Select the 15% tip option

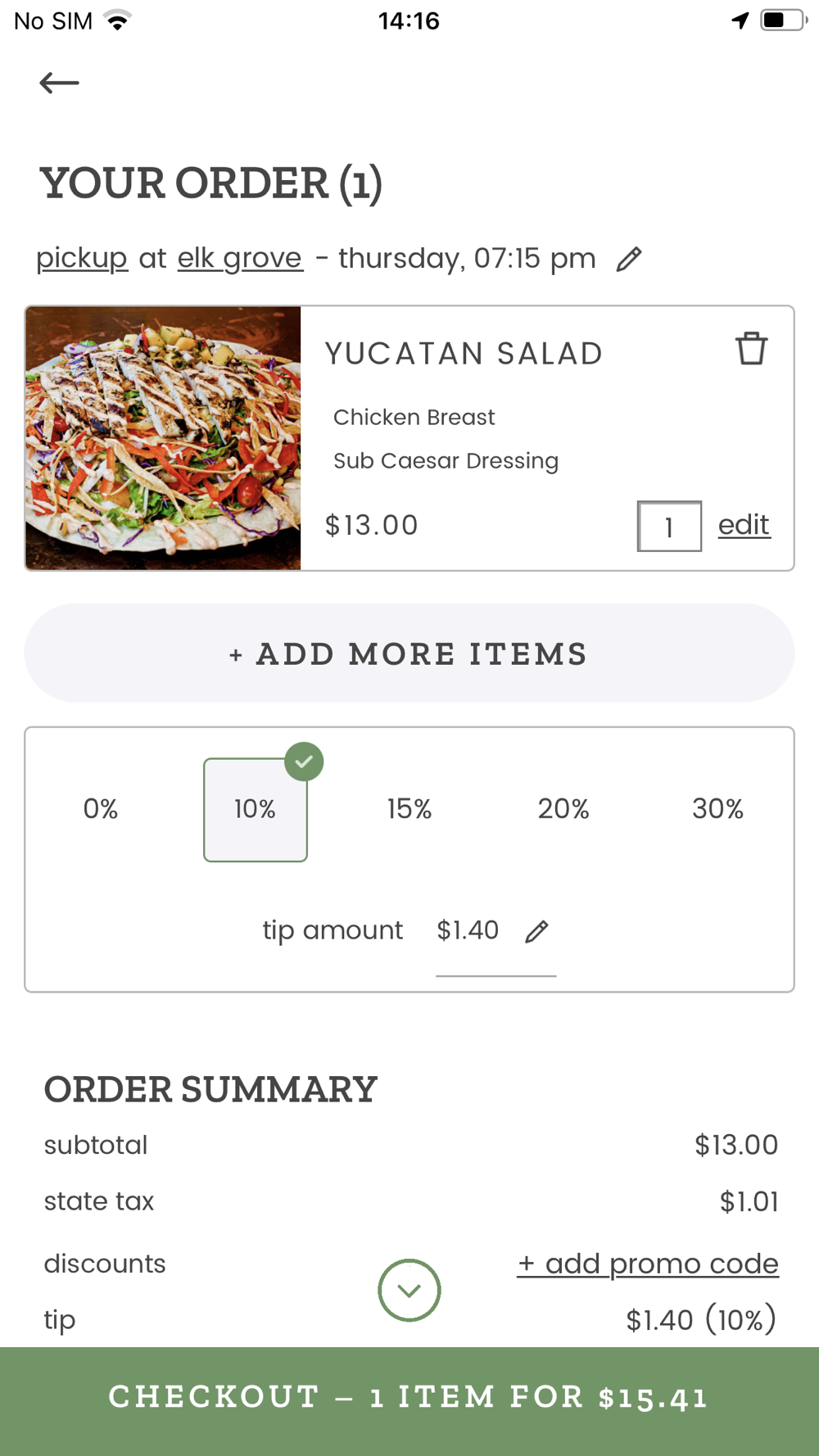pyautogui.click(x=409, y=809)
